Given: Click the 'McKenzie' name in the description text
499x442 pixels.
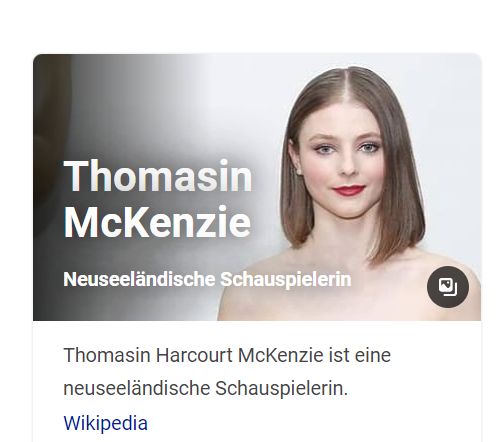Looking at the screenshot, I should coord(281,355).
